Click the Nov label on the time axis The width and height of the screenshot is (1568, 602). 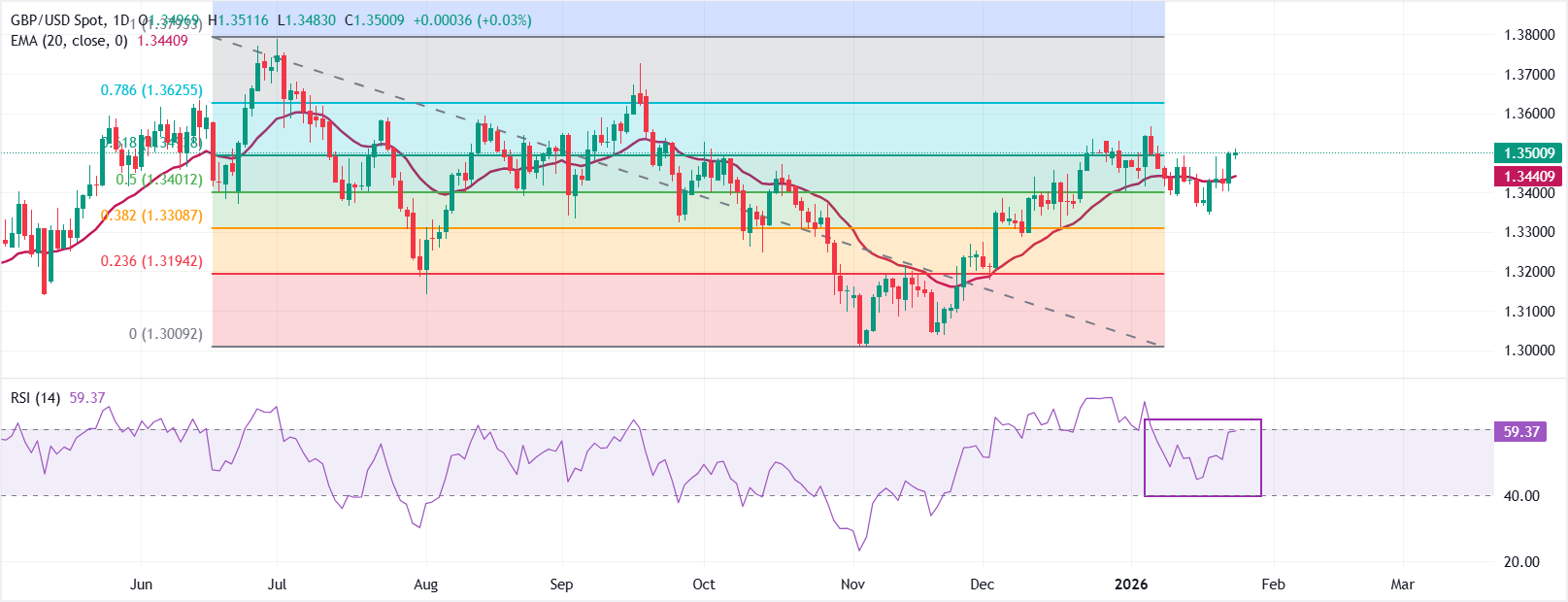(x=852, y=585)
